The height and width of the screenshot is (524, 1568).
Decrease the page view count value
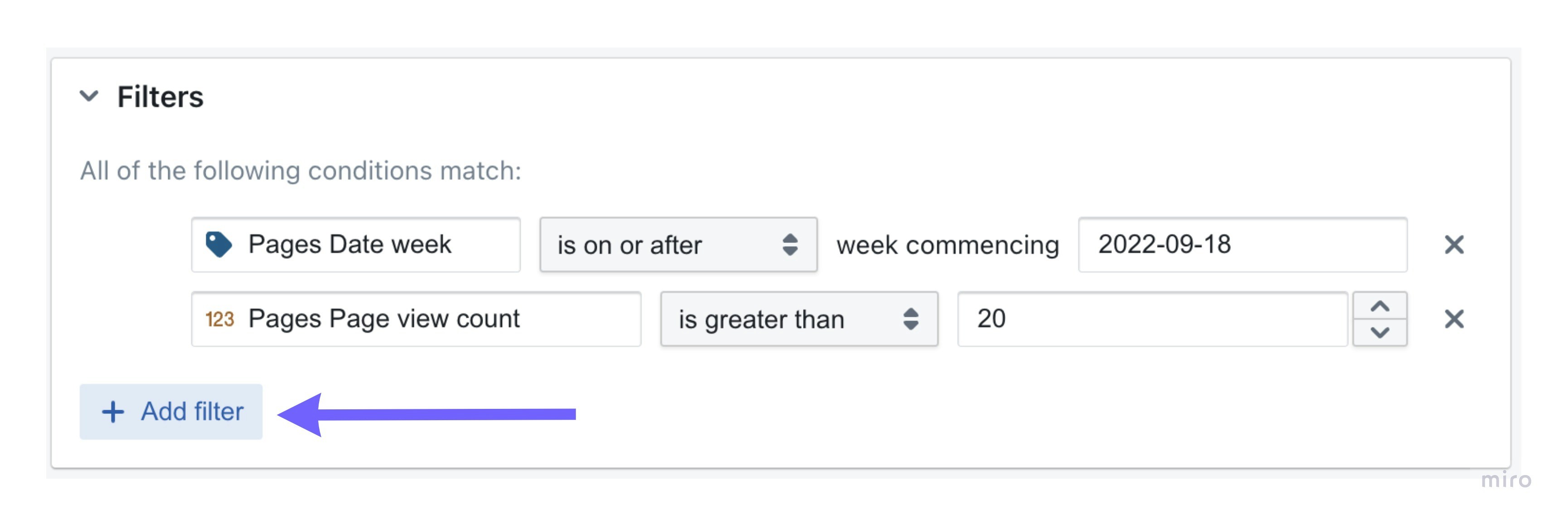coord(1379,332)
